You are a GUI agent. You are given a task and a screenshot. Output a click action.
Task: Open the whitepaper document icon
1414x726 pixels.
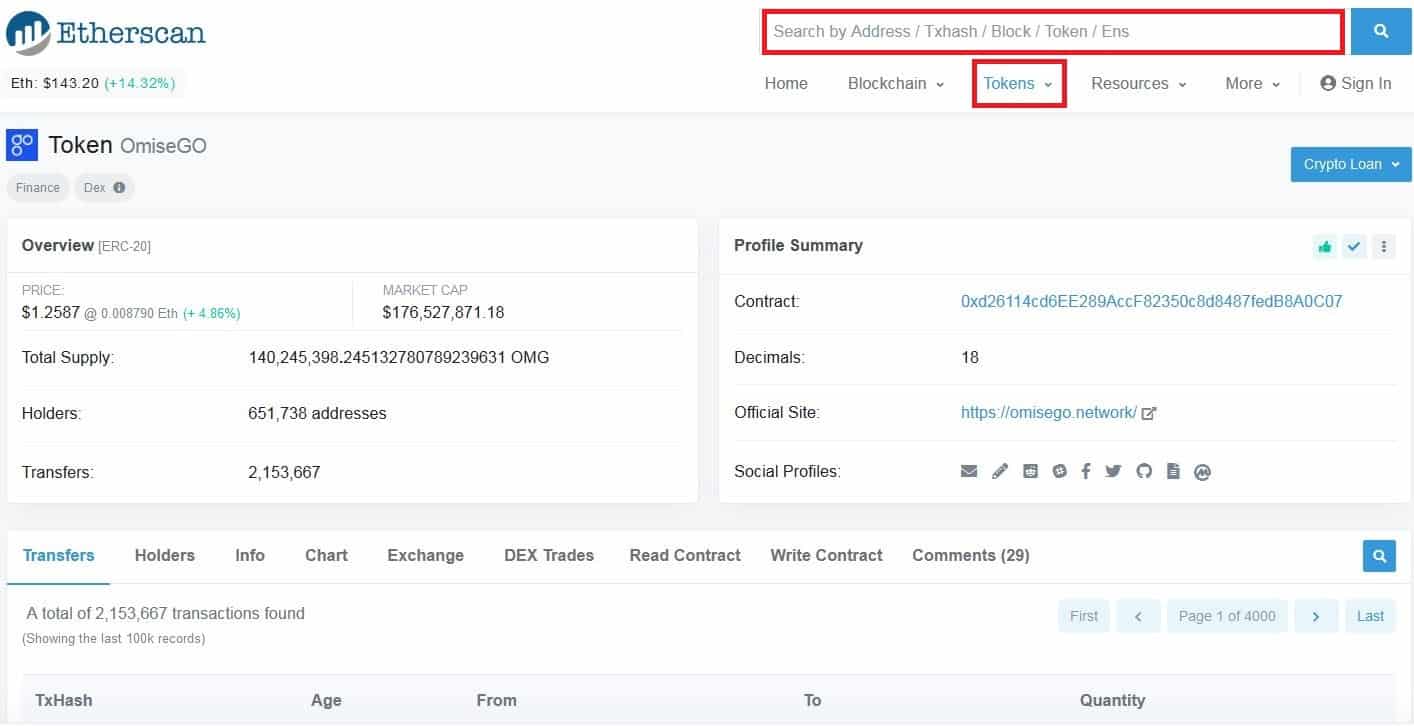pos(1174,471)
